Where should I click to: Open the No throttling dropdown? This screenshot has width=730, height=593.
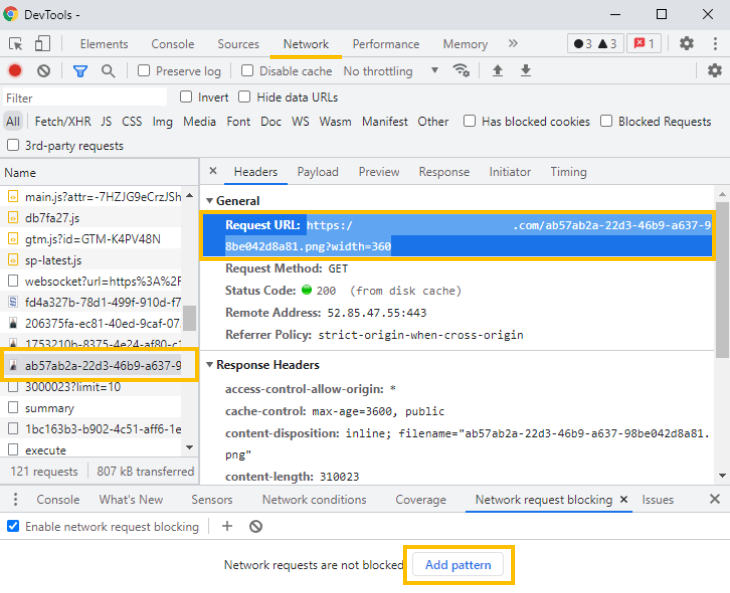click(390, 71)
